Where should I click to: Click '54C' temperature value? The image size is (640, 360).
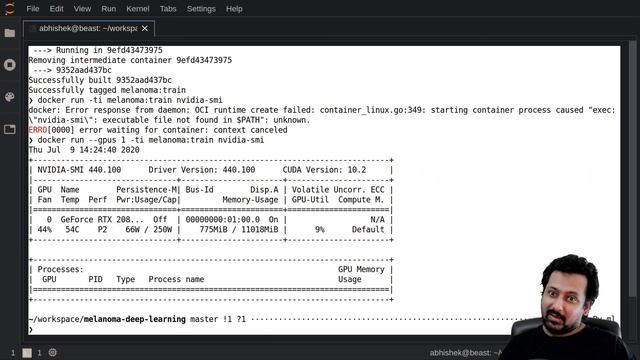[72, 229]
